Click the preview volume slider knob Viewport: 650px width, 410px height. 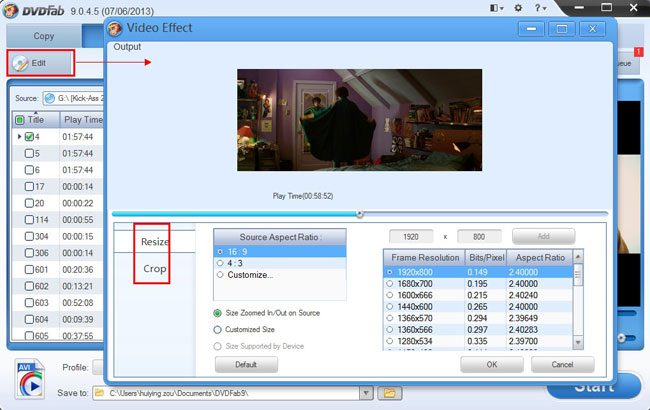(x=621, y=338)
